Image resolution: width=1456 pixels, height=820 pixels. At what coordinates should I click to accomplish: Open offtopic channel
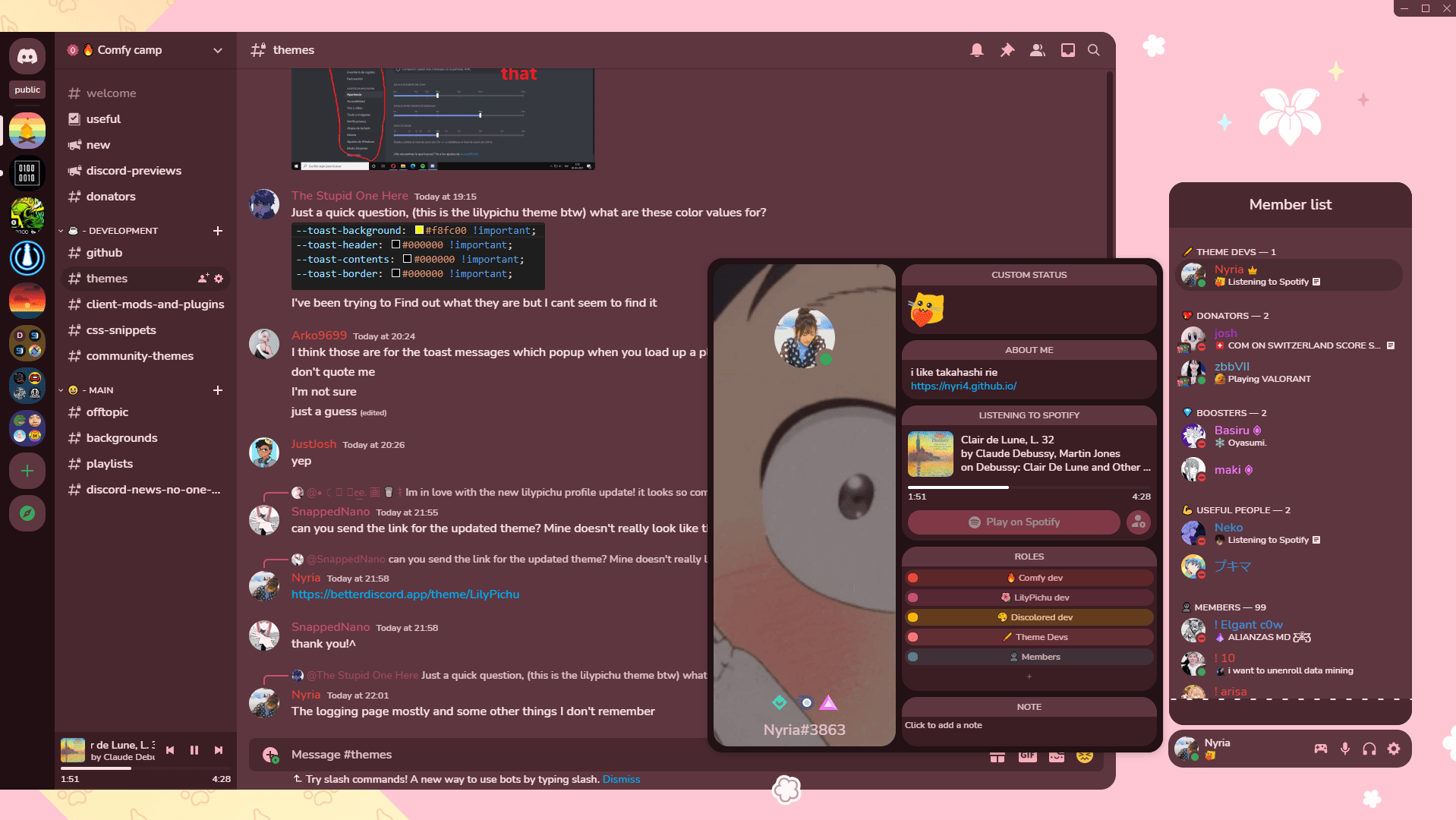(x=145, y=412)
